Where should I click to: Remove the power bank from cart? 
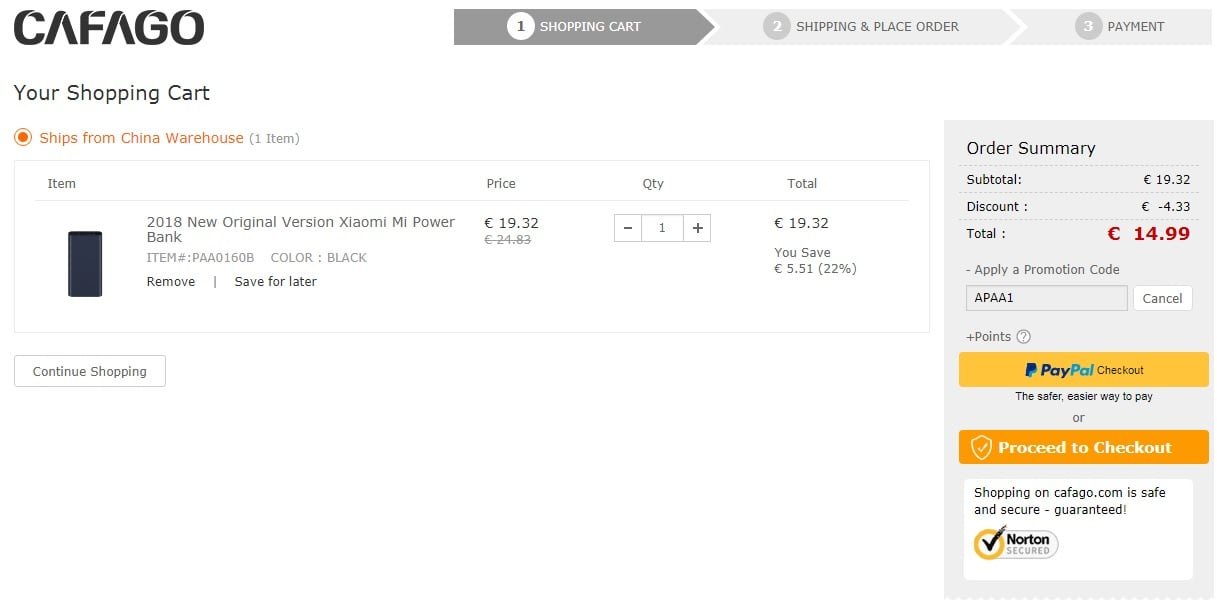pos(171,282)
